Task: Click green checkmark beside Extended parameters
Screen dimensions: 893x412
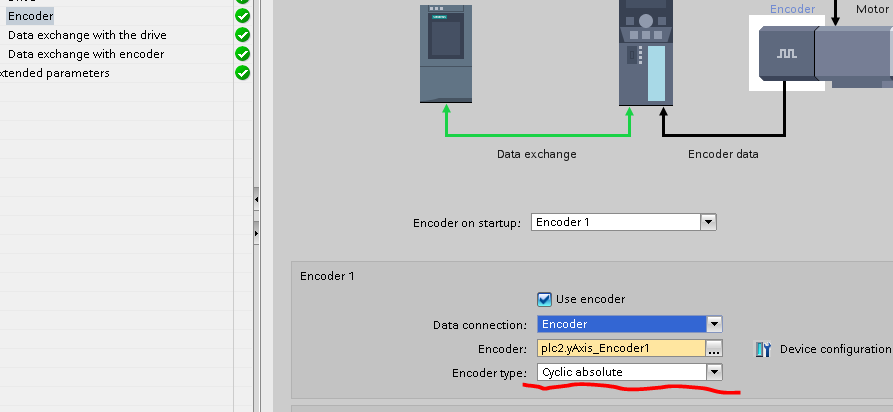Action: point(243,73)
